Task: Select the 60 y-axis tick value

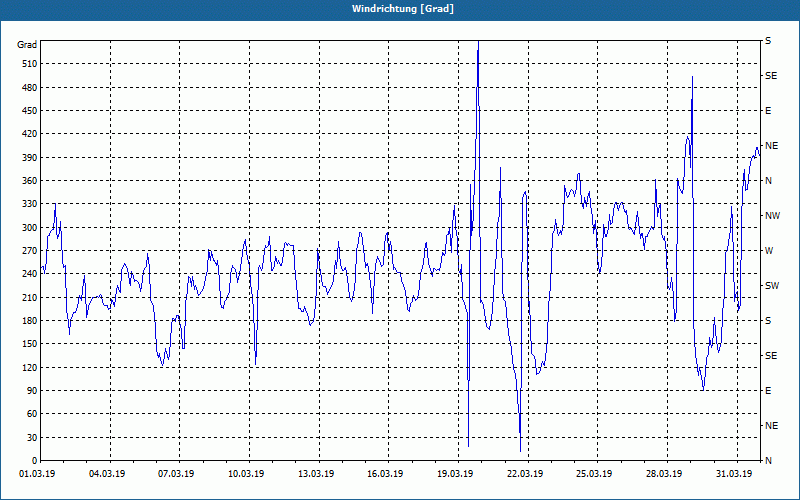Action: tap(32, 414)
